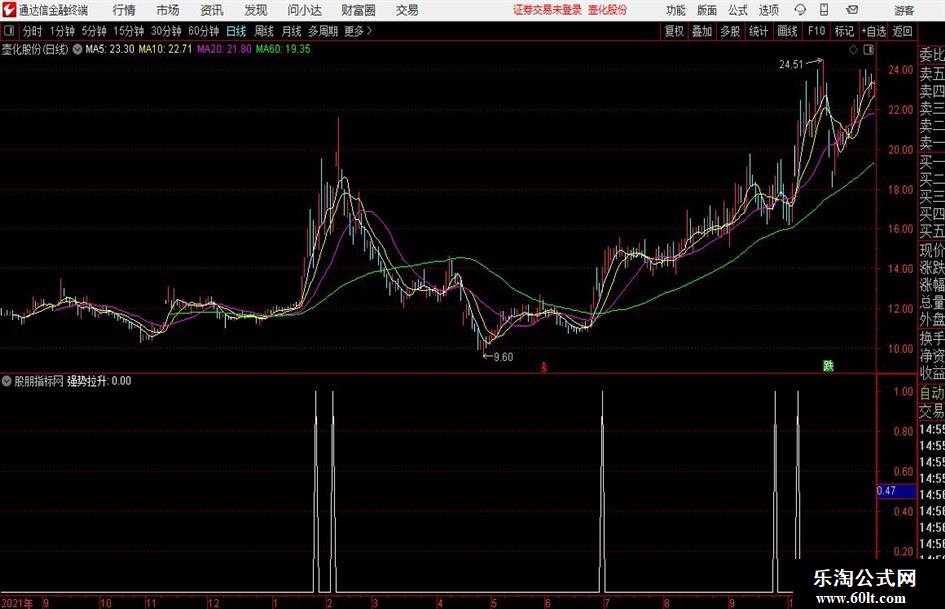Image resolution: width=945 pixels, height=609 pixels.
Task: Click the 标记 mark toolbar button
Action: click(x=844, y=31)
